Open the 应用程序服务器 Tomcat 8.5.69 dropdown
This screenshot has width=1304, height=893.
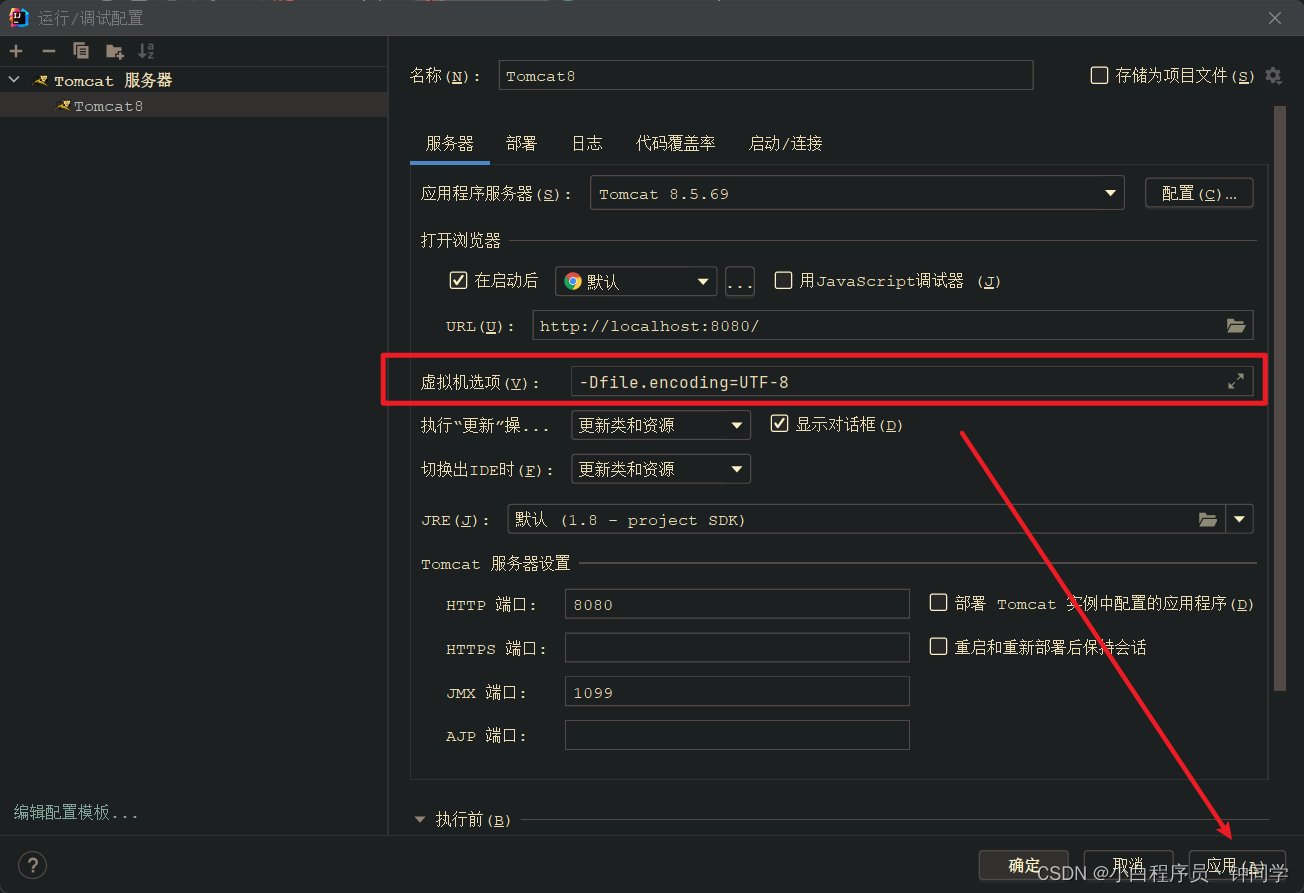point(857,194)
